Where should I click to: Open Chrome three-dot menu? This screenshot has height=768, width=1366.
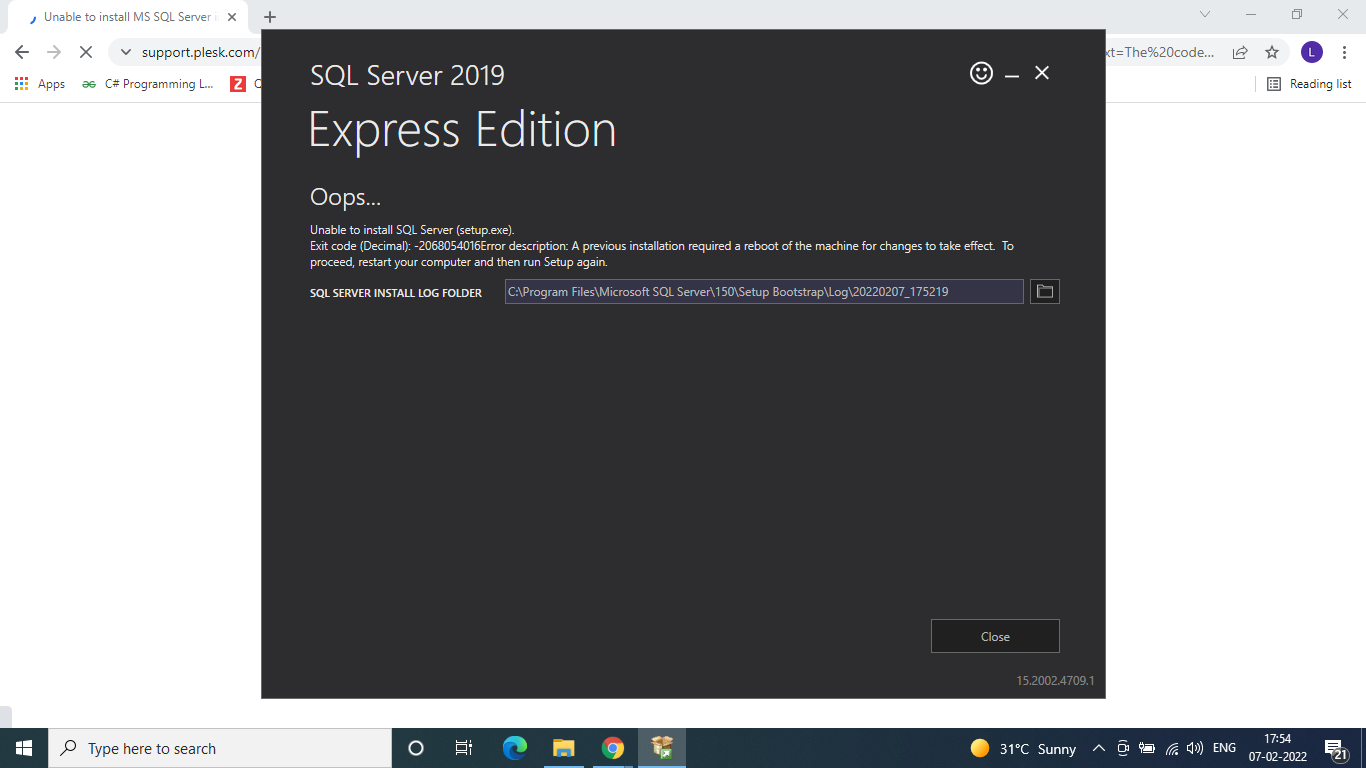point(1343,52)
